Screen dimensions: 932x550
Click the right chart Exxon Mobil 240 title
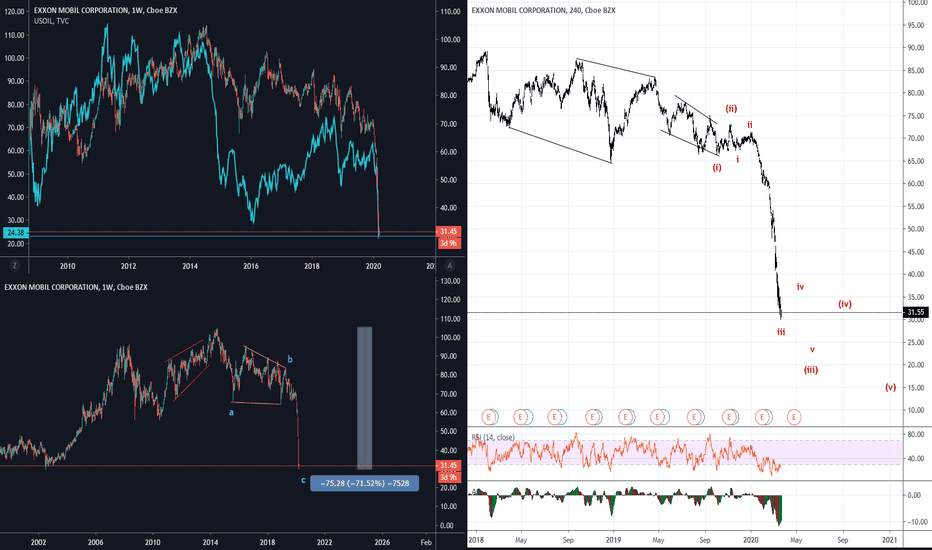(543, 11)
